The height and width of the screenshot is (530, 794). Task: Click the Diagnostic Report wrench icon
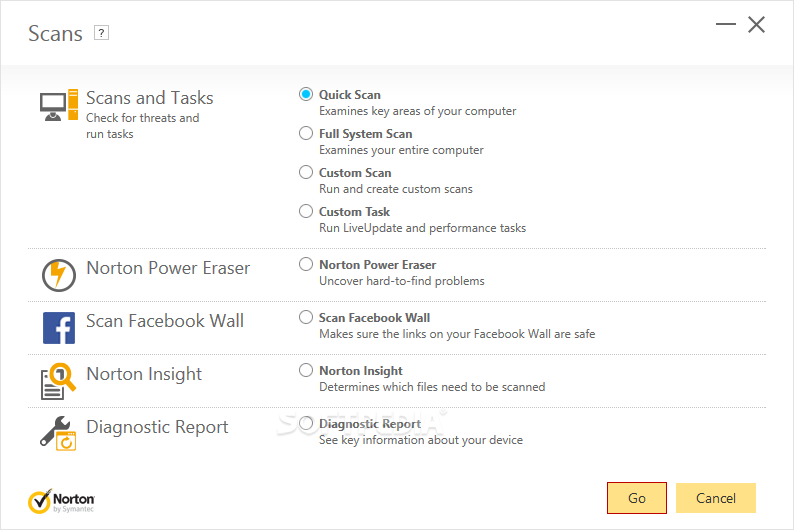tap(58, 433)
